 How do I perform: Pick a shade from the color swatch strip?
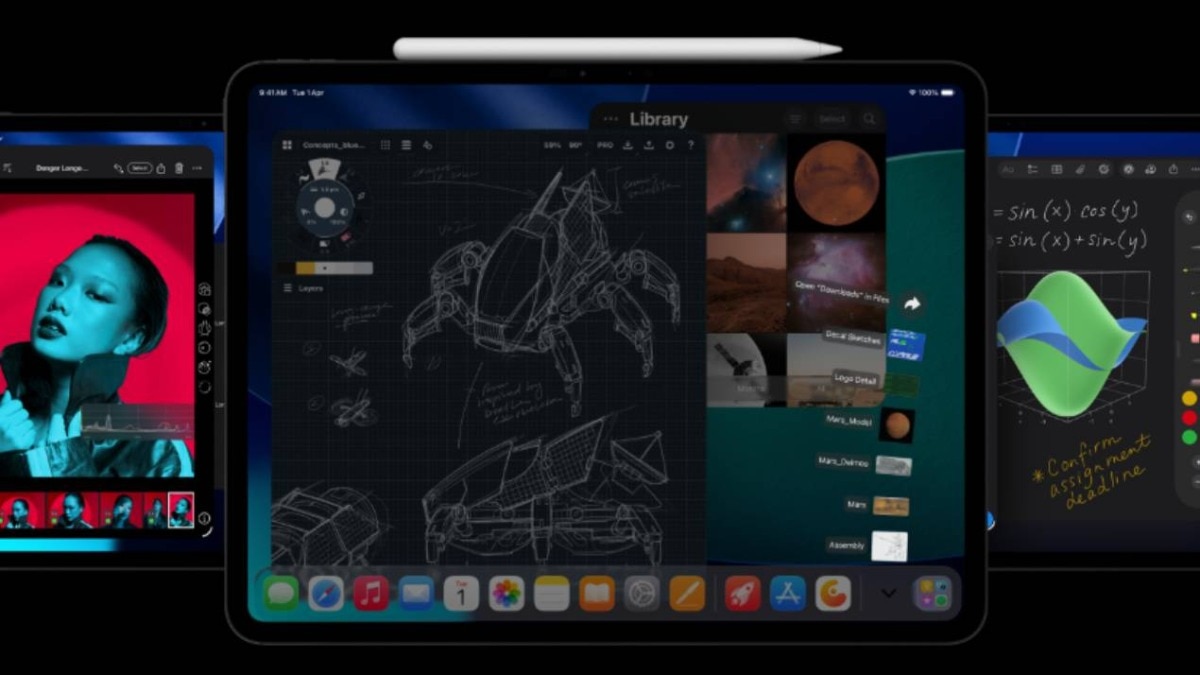click(328, 267)
